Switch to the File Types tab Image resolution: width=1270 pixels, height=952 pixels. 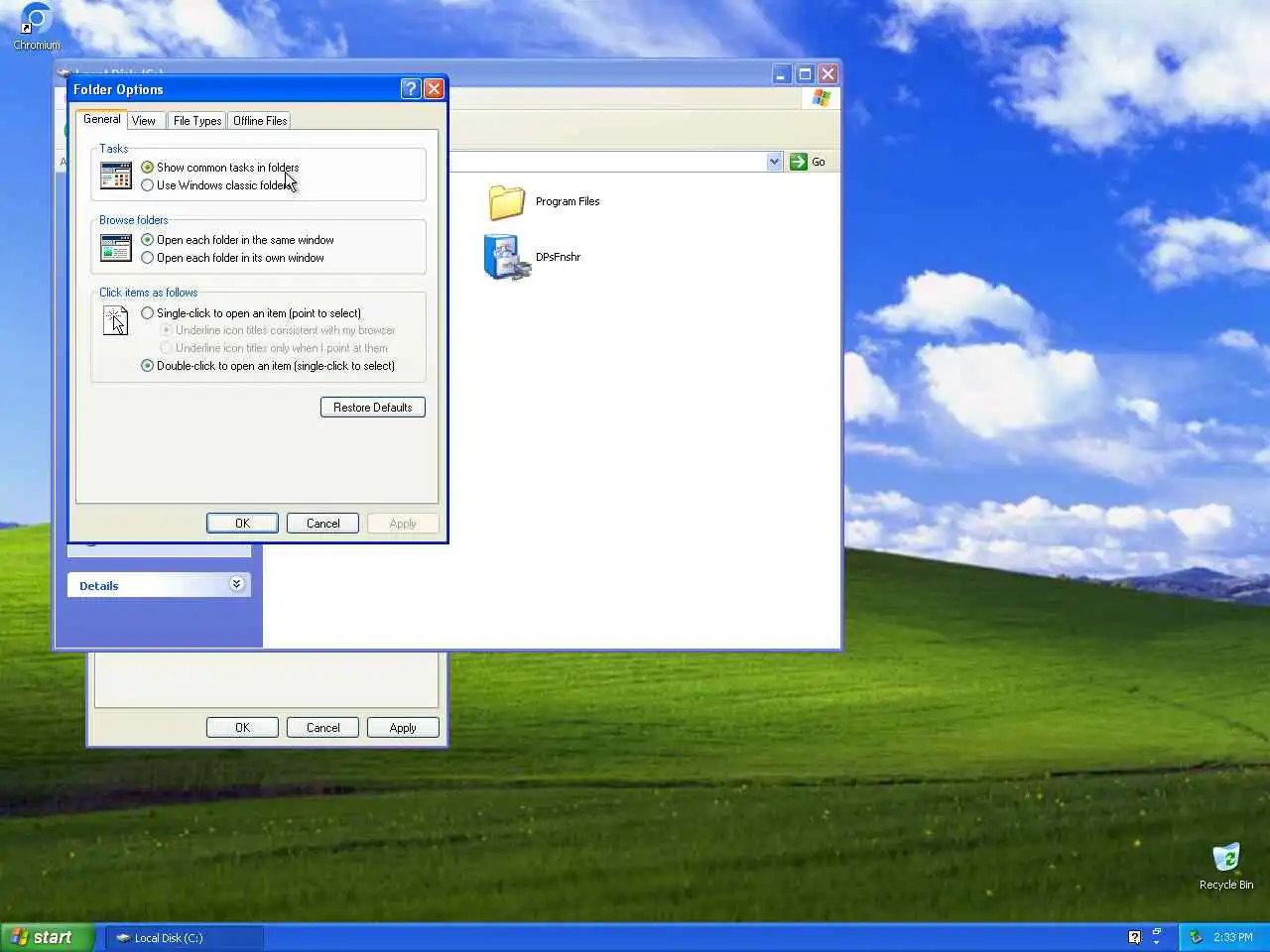[x=197, y=121]
